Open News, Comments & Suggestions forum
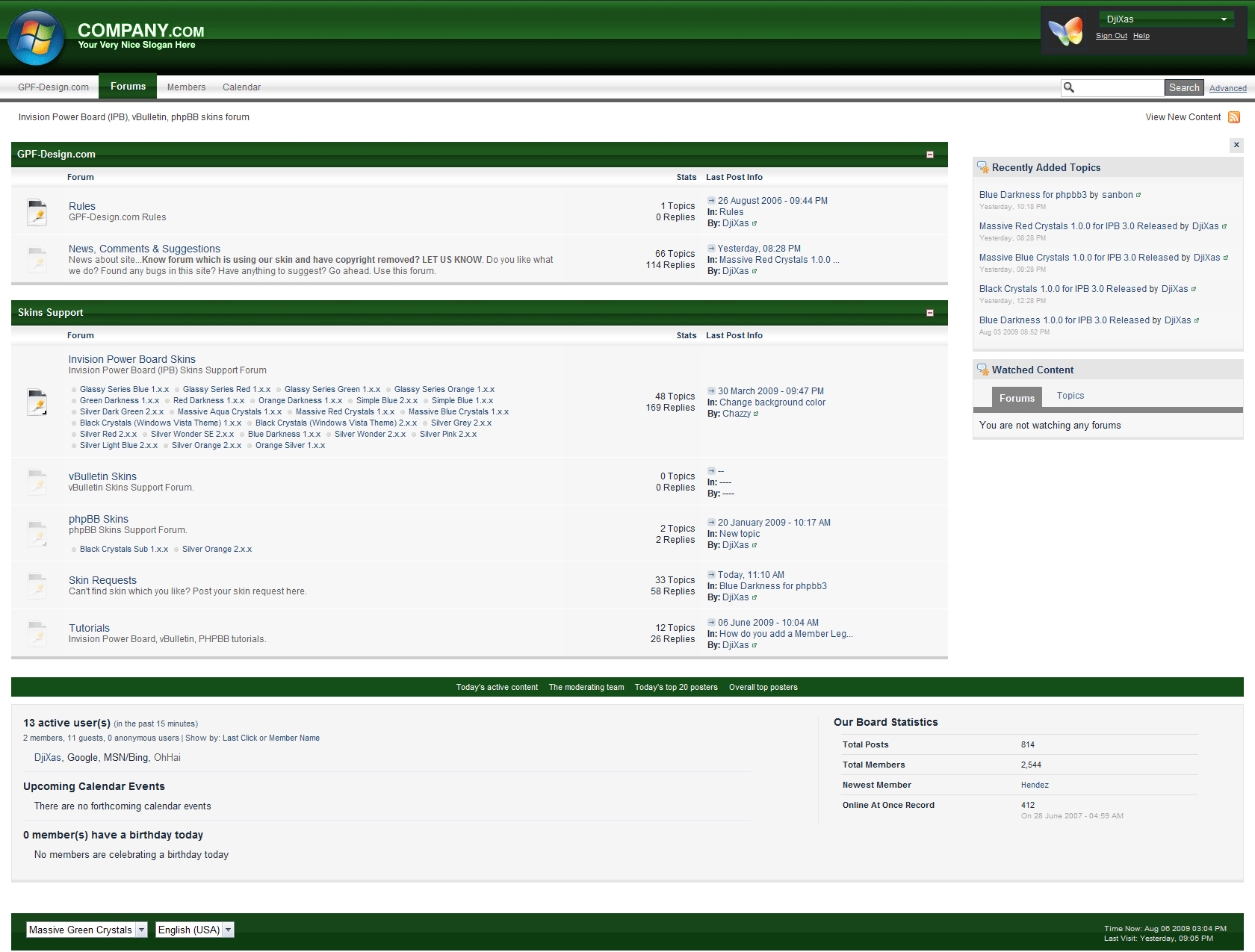 click(144, 249)
